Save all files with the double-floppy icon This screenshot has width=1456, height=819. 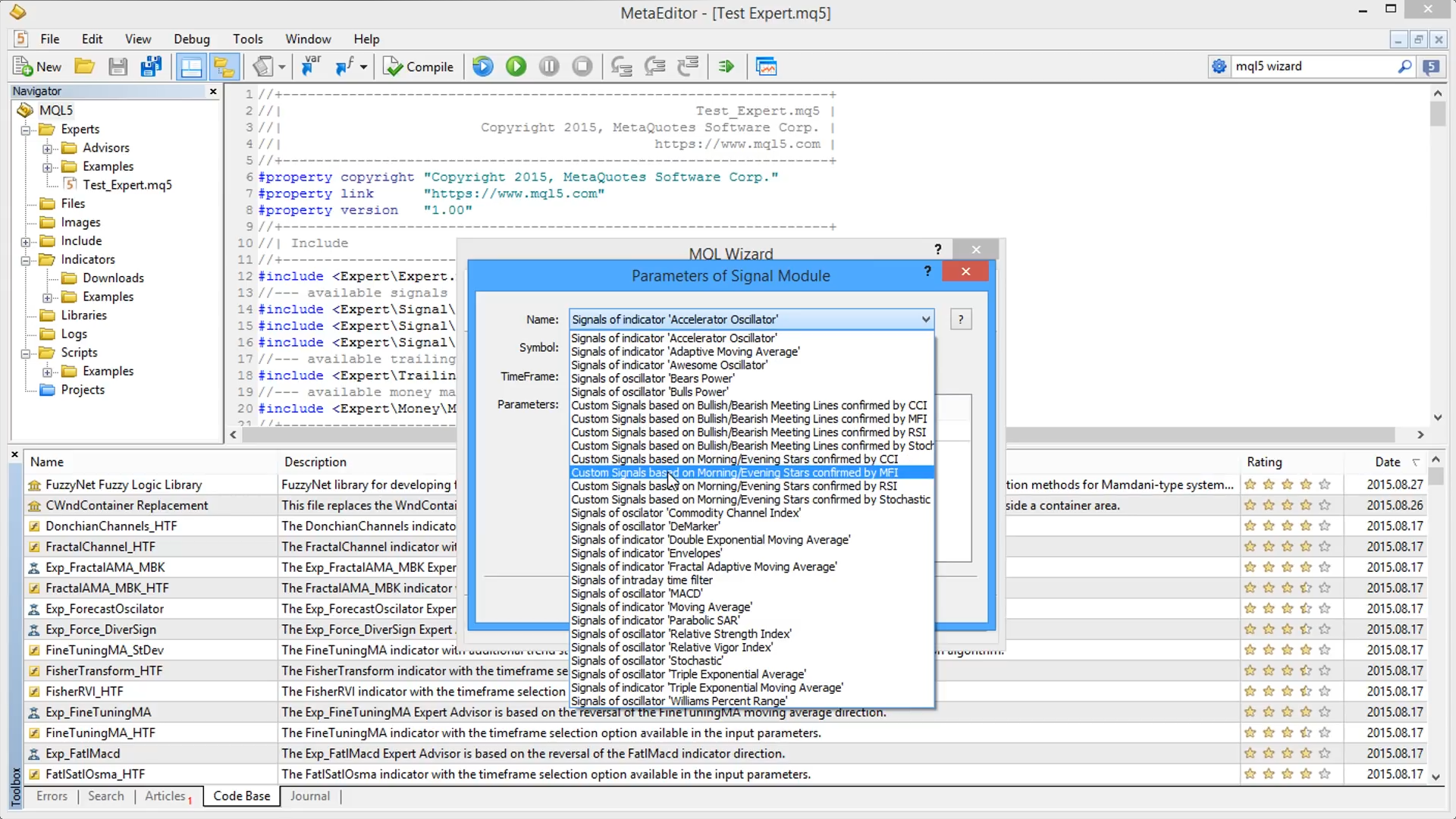pos(151,67)
